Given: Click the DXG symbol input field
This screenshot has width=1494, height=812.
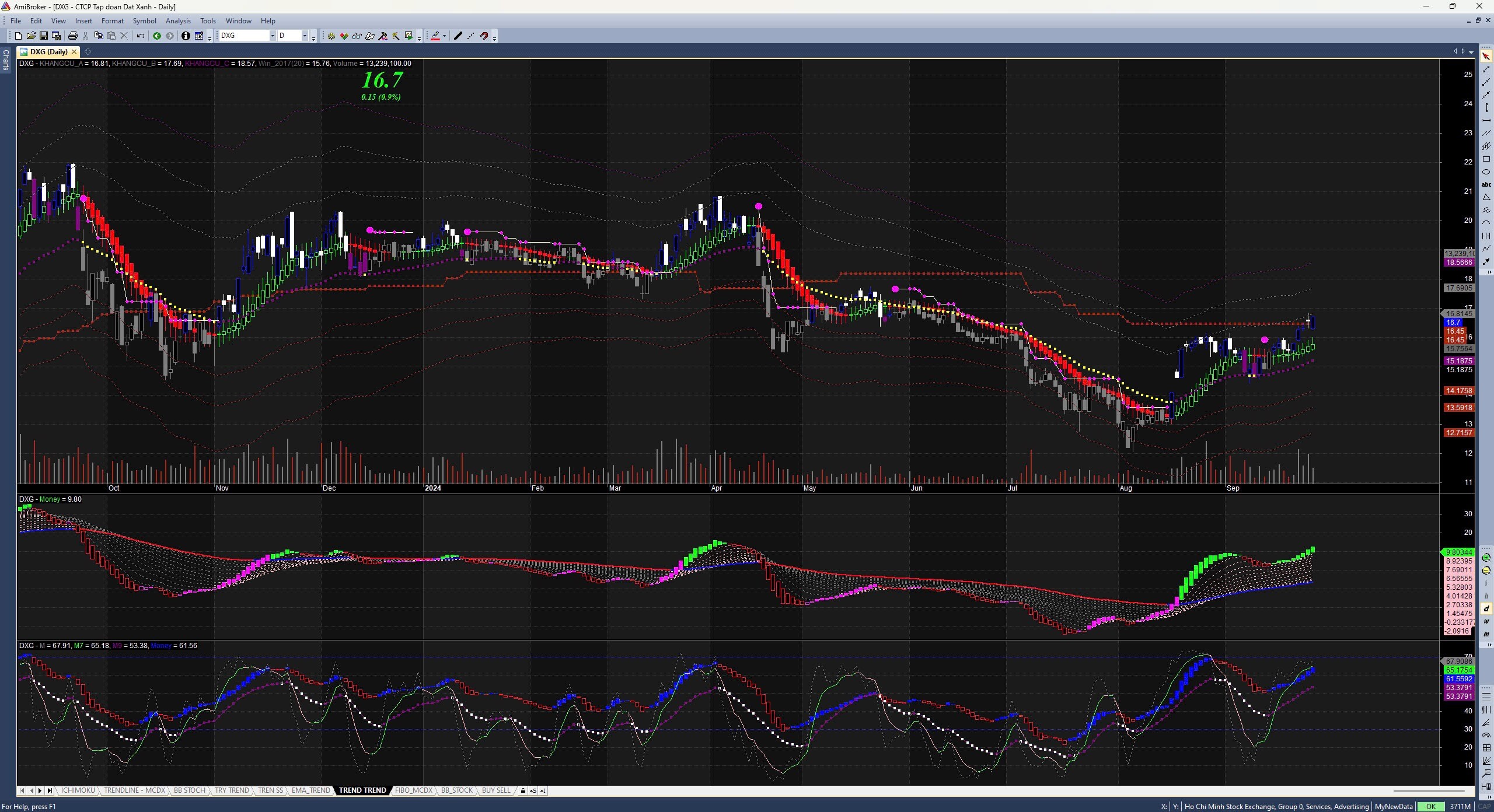Looking at the screenshot, I should (x=244, y=36).
